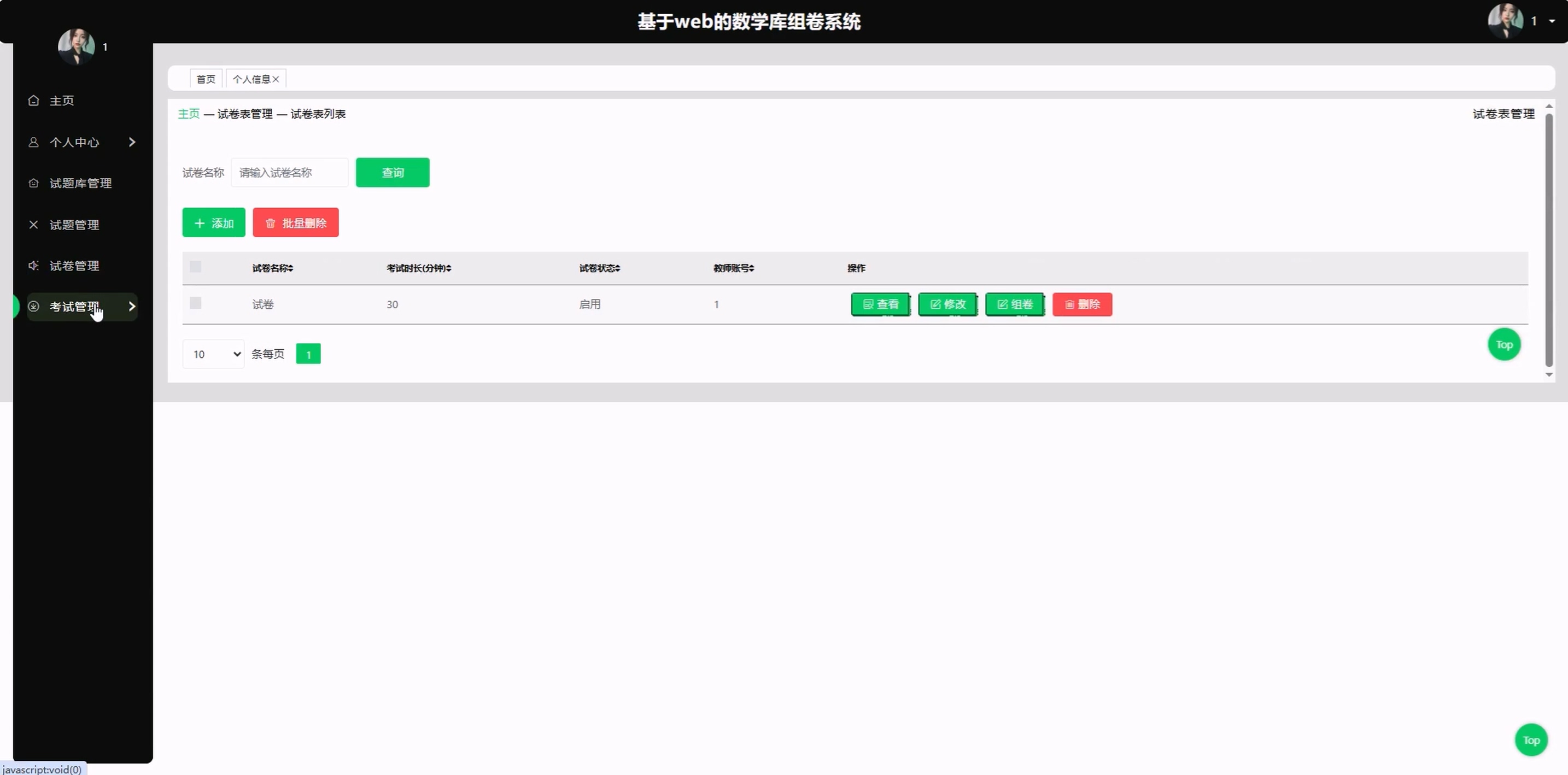Sort by 考试时长(分钟) column header
The image size is (1568, 775).
point(419,268)
